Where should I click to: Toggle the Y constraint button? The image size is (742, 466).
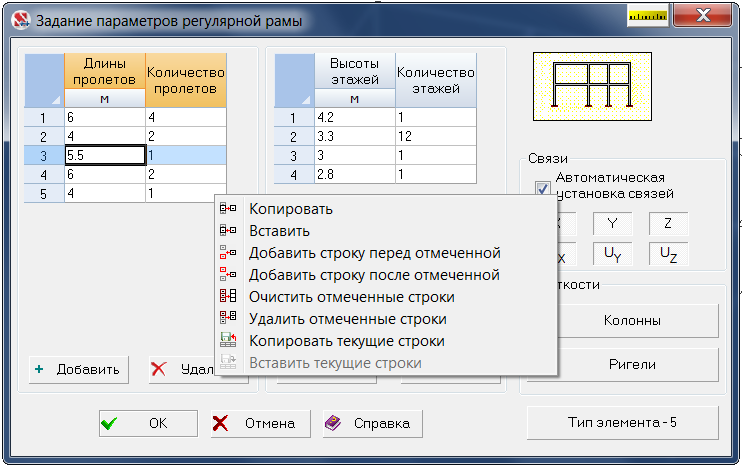click(612, 225)
